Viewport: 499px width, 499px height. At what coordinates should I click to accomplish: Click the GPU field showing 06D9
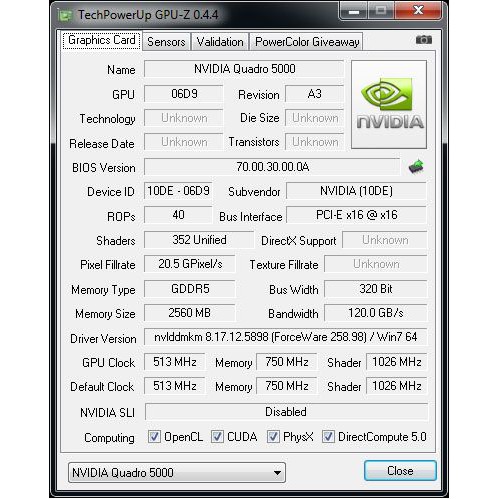(184, 94)
